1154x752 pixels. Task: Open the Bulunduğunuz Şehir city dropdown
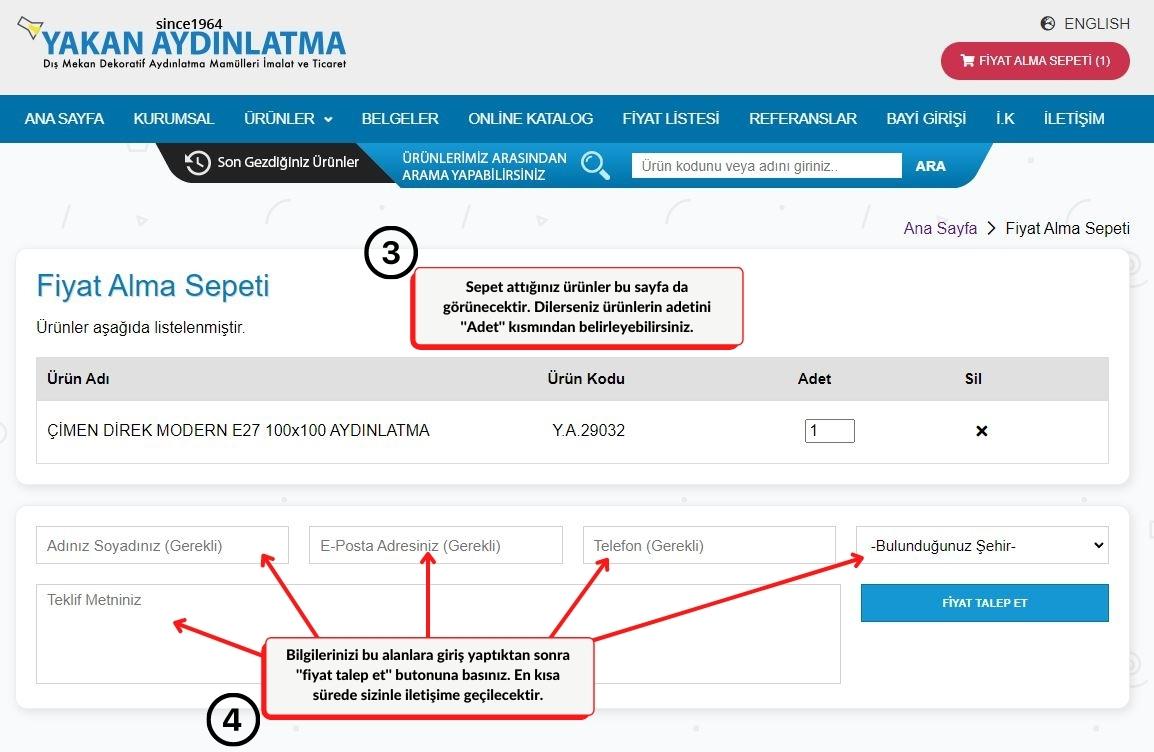(982, 545)
